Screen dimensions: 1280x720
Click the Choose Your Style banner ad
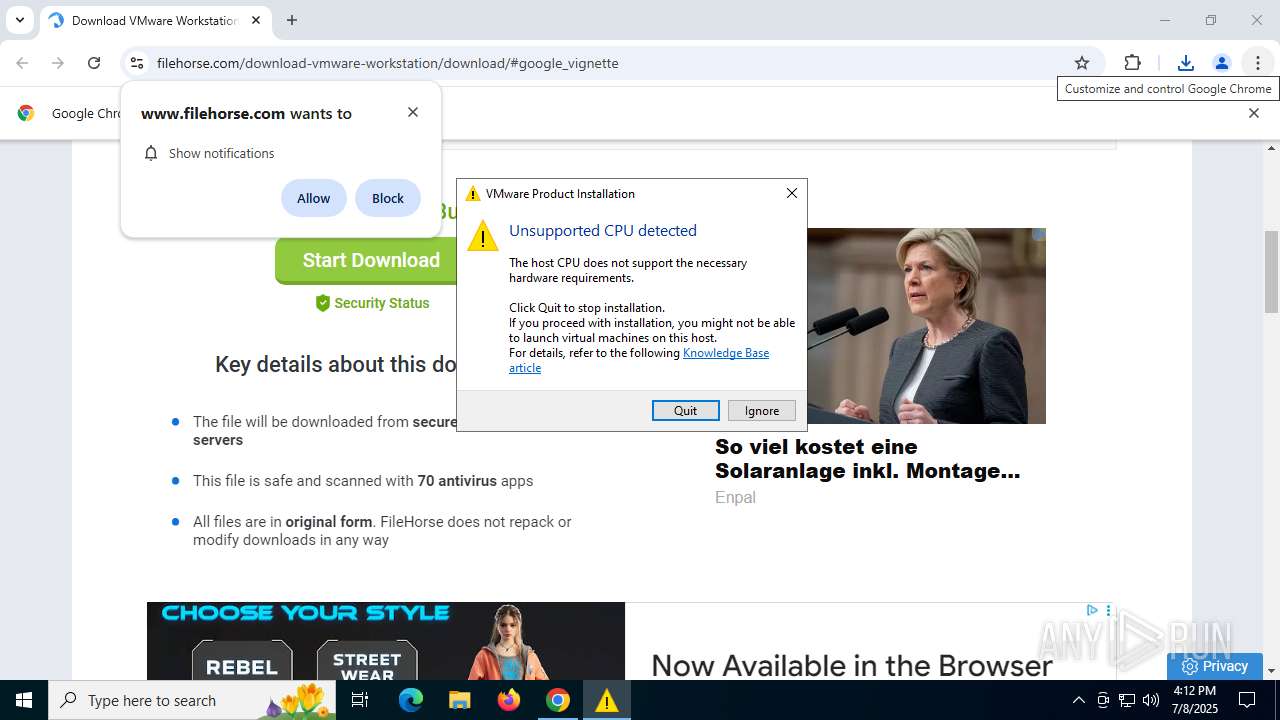coord(386,641)
